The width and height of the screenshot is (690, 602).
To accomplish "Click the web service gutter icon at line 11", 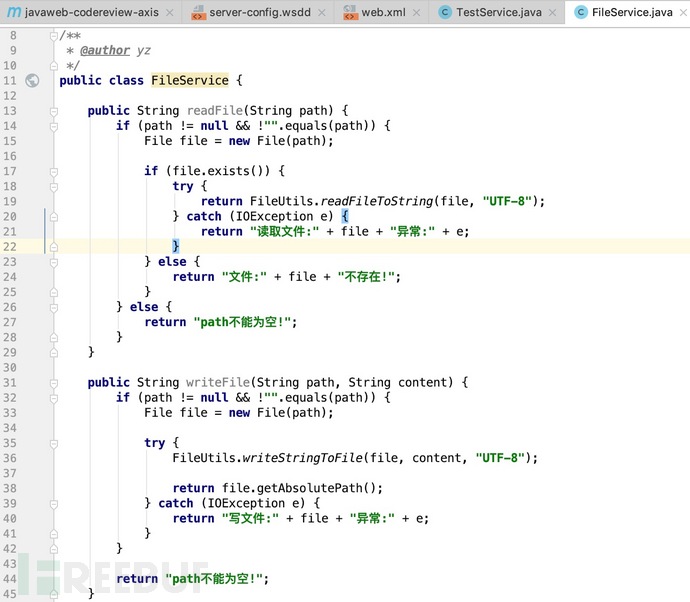I will 32,81.
